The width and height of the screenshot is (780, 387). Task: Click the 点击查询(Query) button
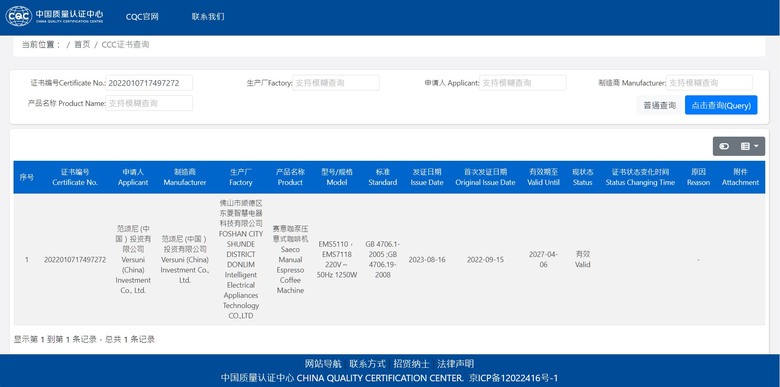pos(721,105)
